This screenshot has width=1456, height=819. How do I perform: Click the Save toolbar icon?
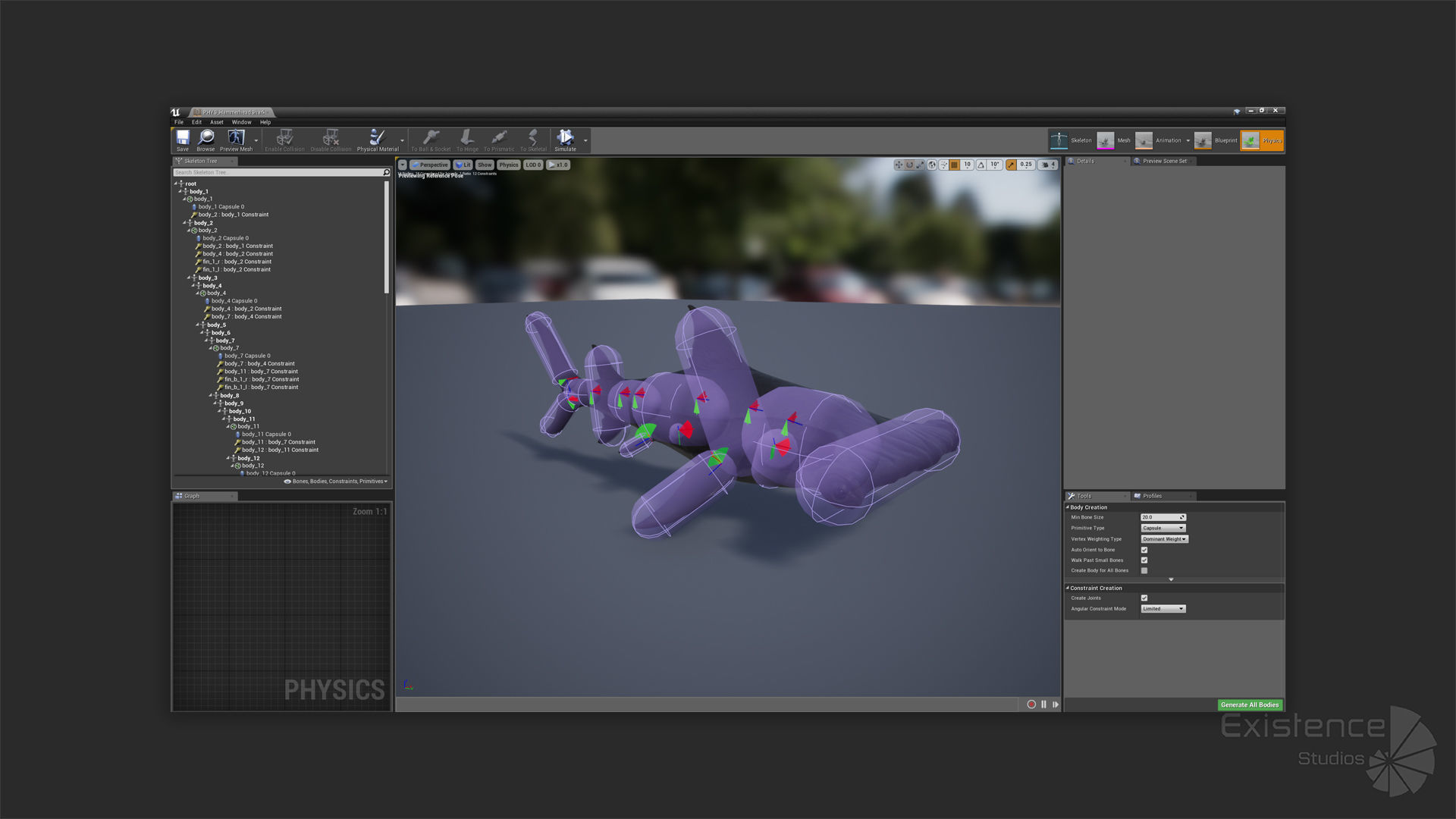[x=183, y=139]
